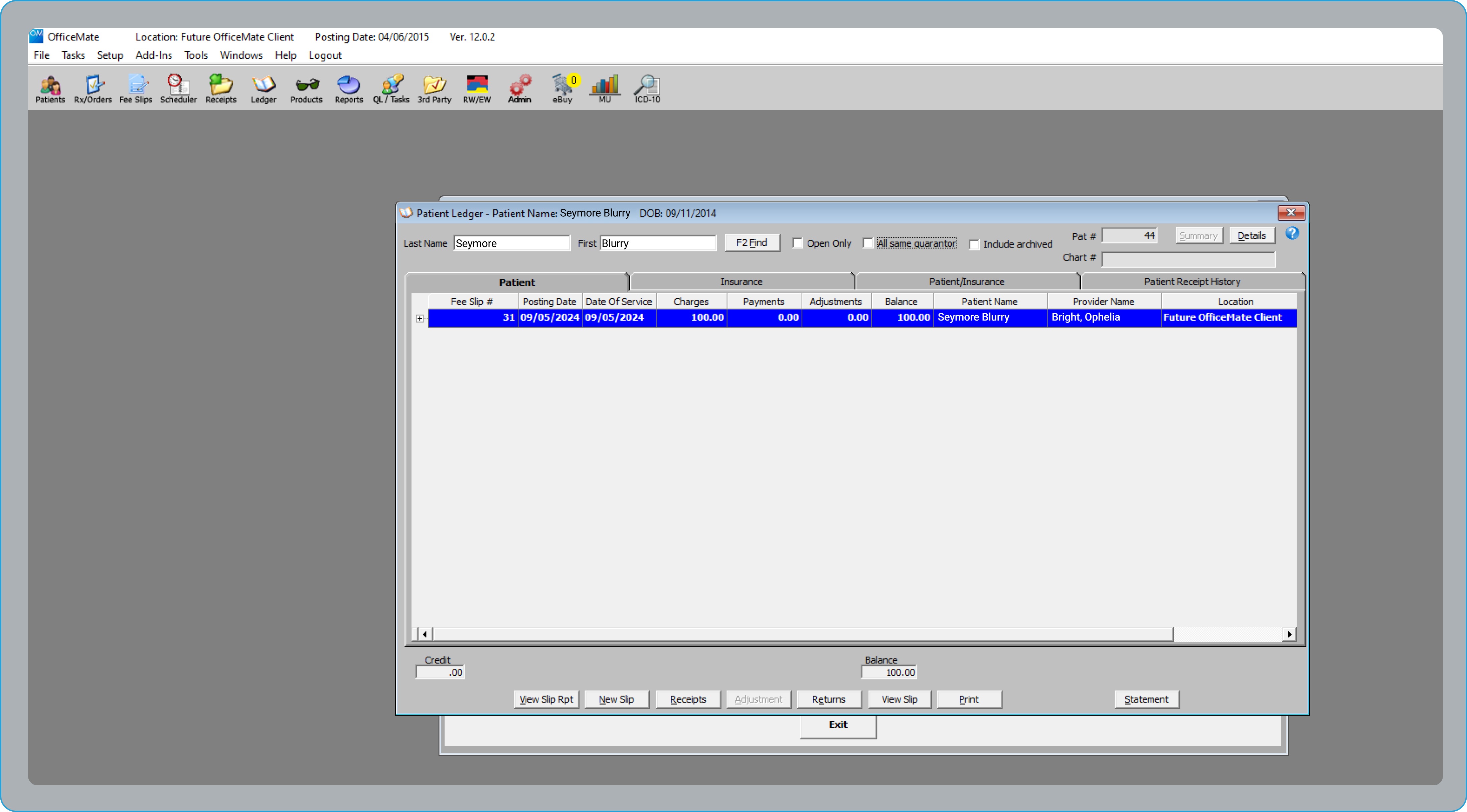Click the blue help question mark icon

[1292, 233]
